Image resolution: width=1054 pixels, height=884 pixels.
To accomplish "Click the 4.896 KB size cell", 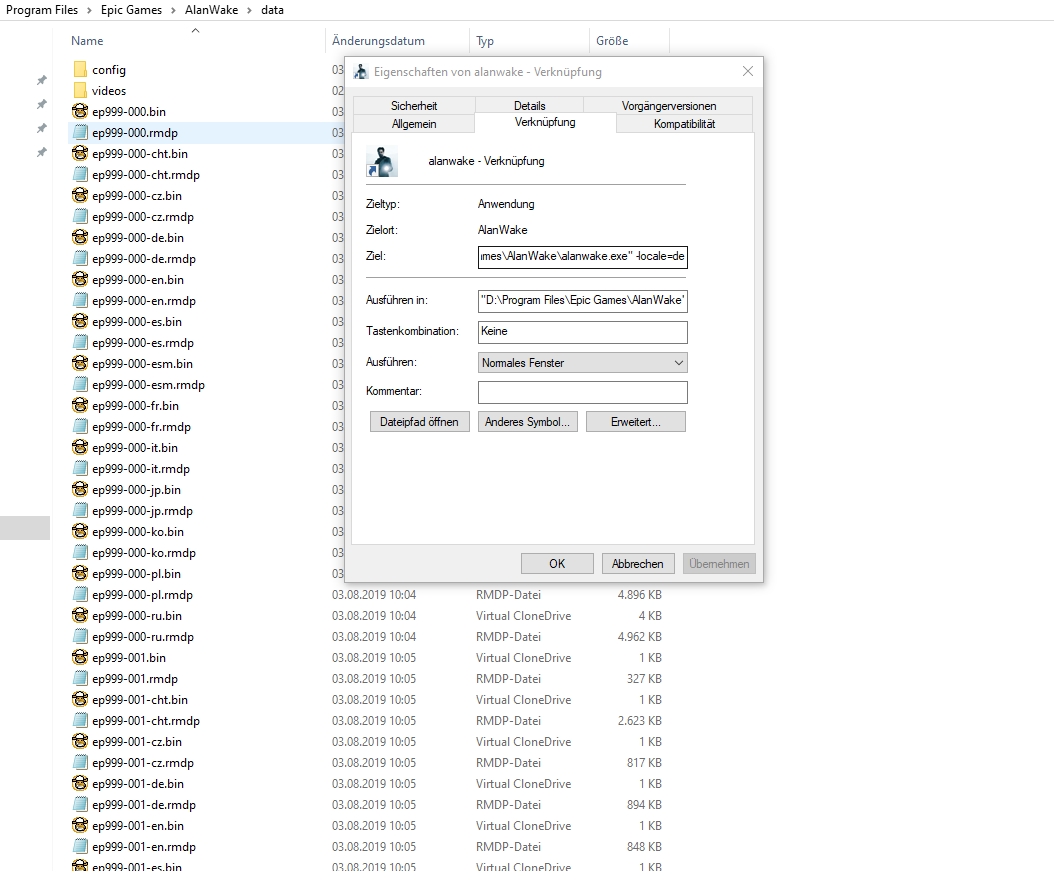I will 639,595.
